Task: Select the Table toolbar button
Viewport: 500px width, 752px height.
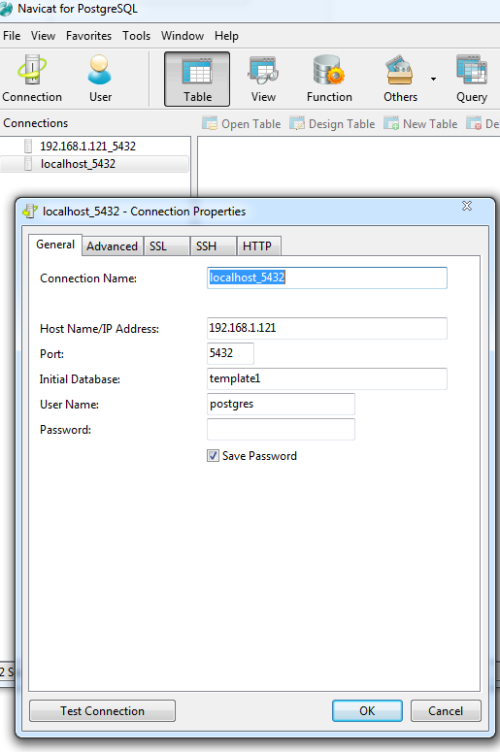Action: tap(197, 79)
